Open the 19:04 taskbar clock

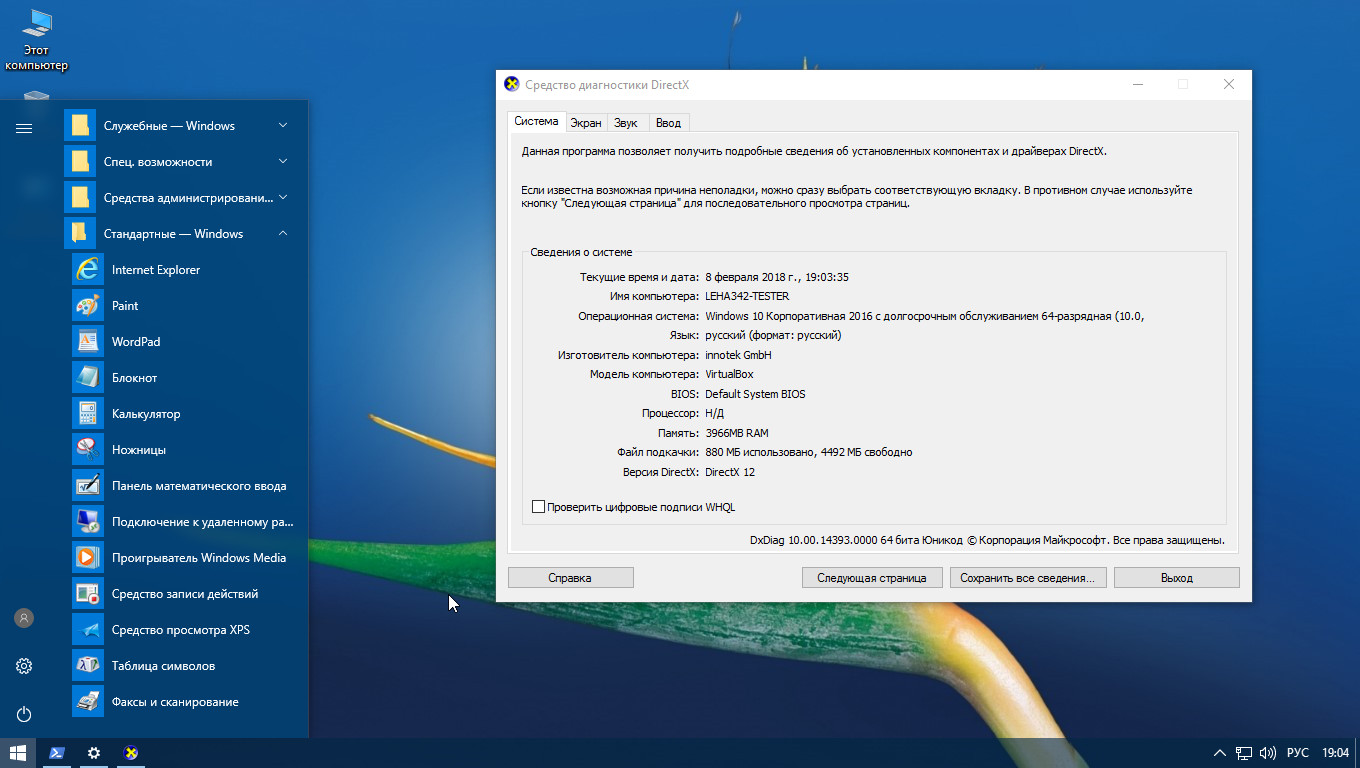point(1336,753)
